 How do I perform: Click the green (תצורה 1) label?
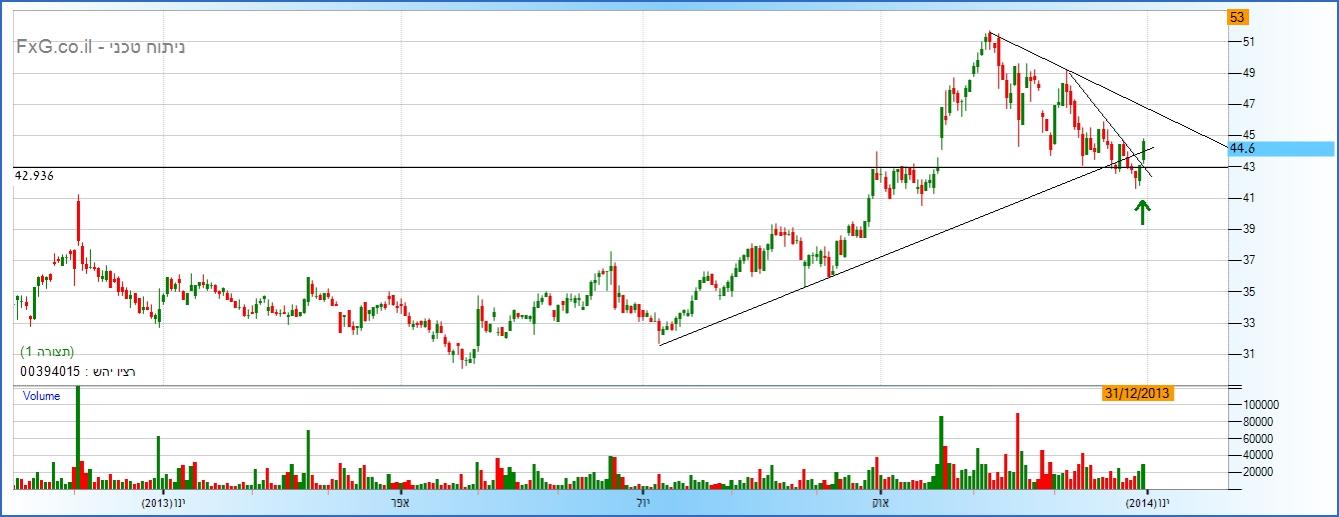click(x=47, y=352)
